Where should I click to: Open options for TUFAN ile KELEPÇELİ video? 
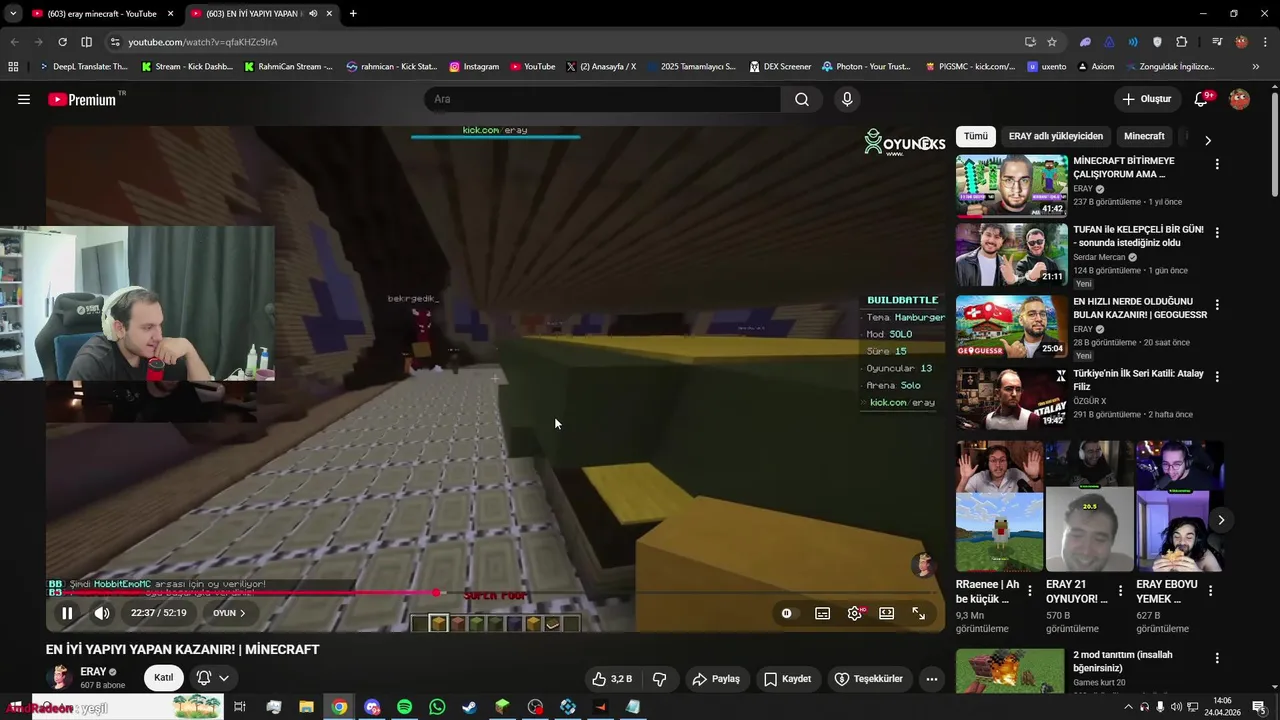pos(1217,233)
